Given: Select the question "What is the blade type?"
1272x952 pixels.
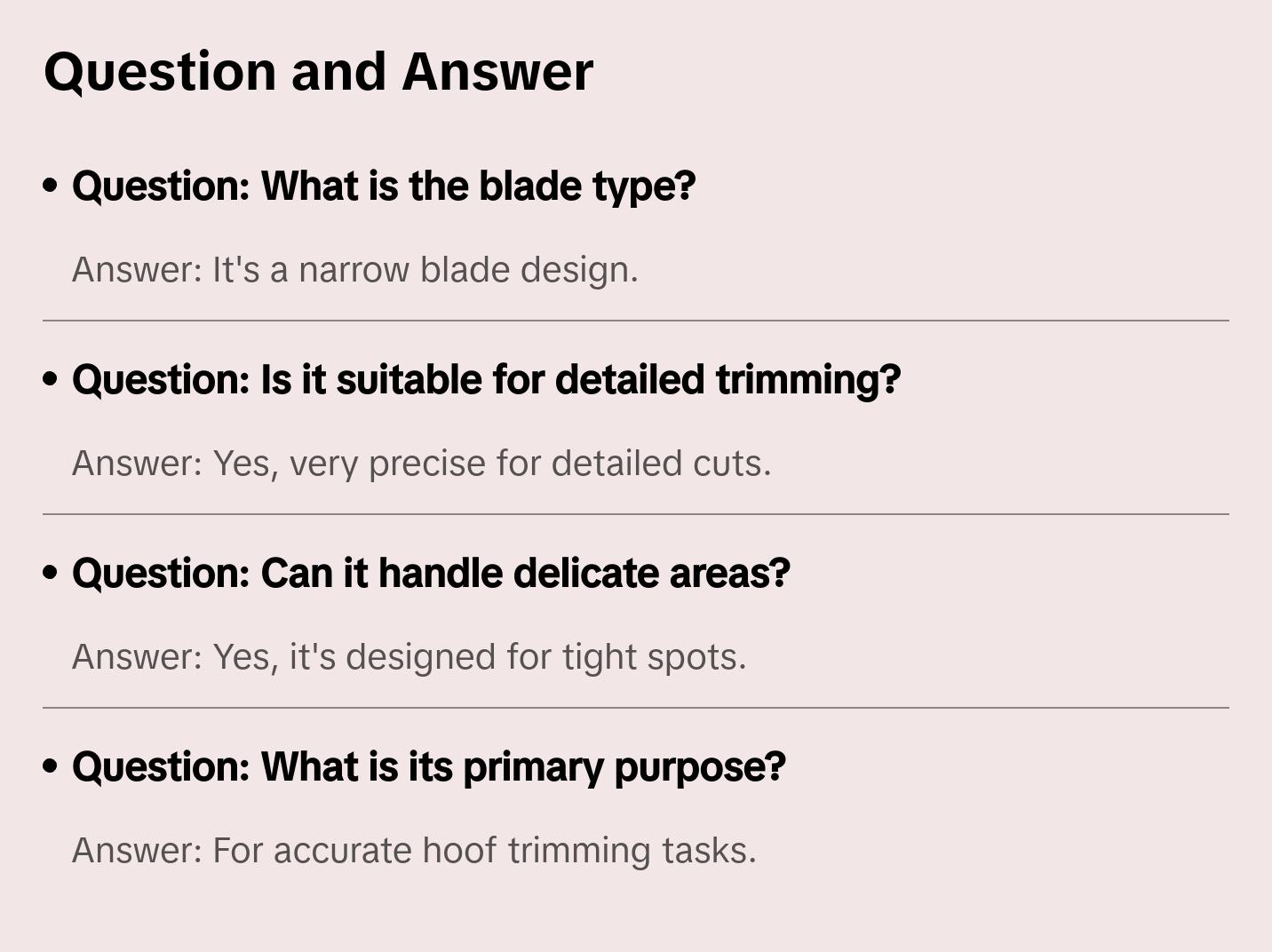Looking at the screenshot, I should [384, 186].
